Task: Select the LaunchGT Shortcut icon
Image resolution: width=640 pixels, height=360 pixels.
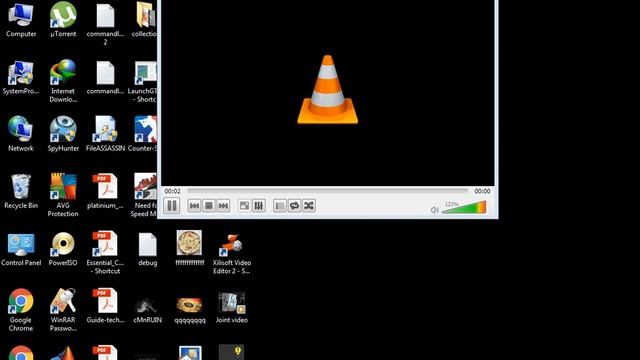Action: (142, 82)
